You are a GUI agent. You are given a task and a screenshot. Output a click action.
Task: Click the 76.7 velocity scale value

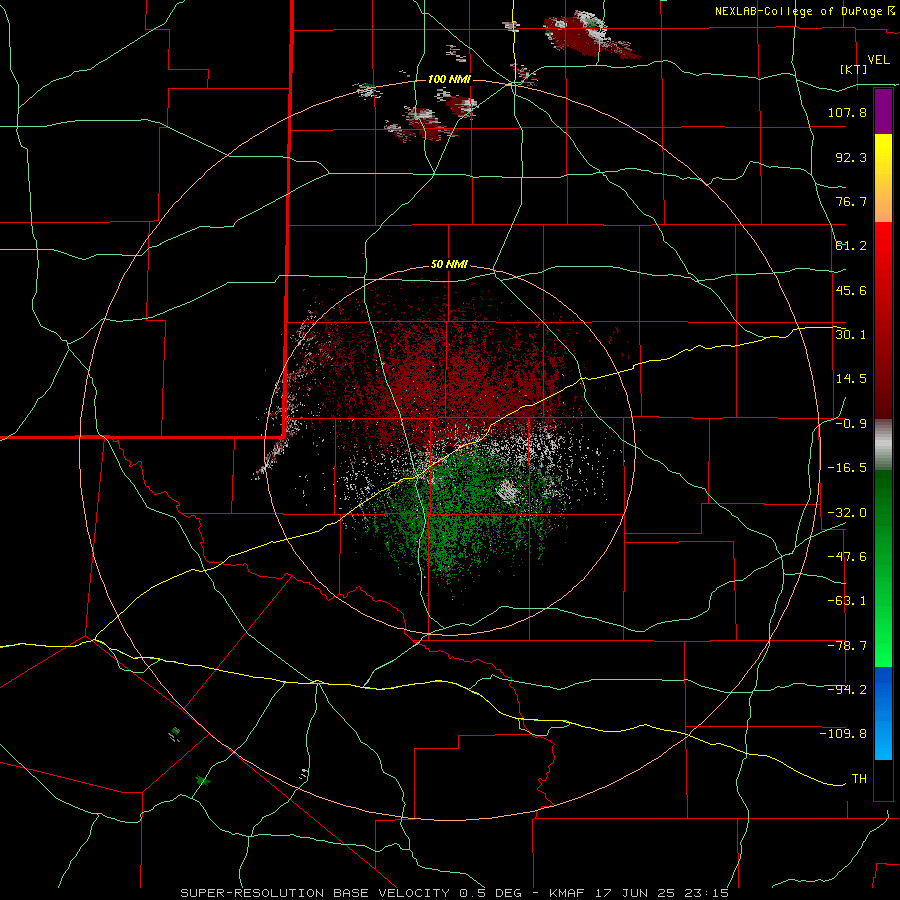pyautogui.click(x=851, y=201)
